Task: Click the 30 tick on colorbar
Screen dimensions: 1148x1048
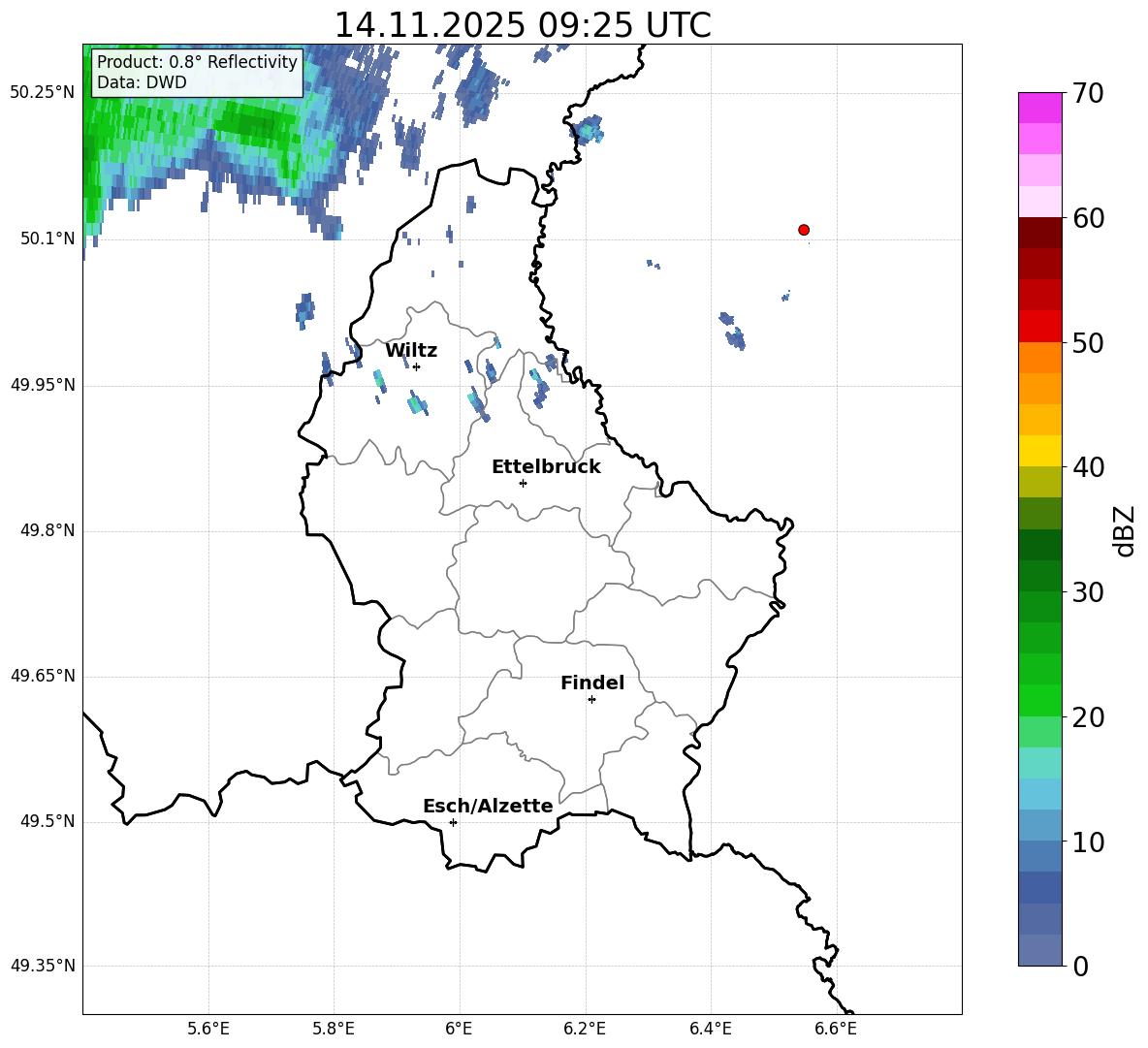Action: point(1088,591)
